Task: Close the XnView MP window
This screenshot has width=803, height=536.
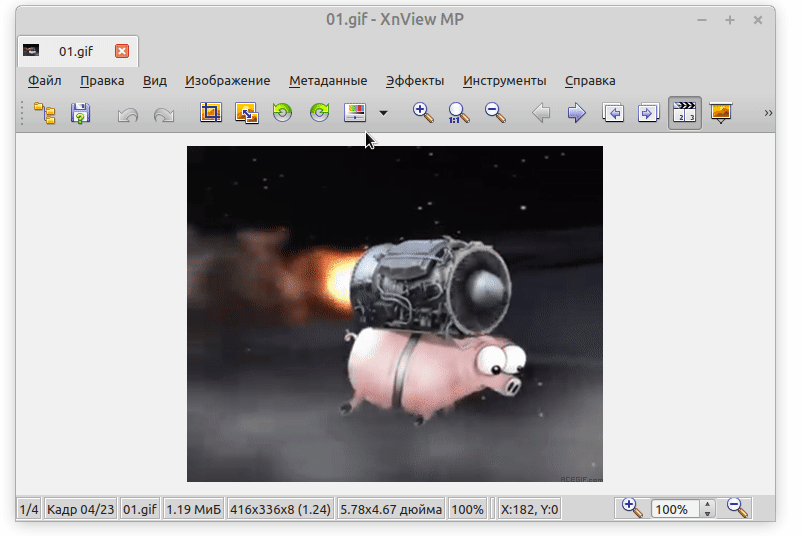Action: click(758, 20)
